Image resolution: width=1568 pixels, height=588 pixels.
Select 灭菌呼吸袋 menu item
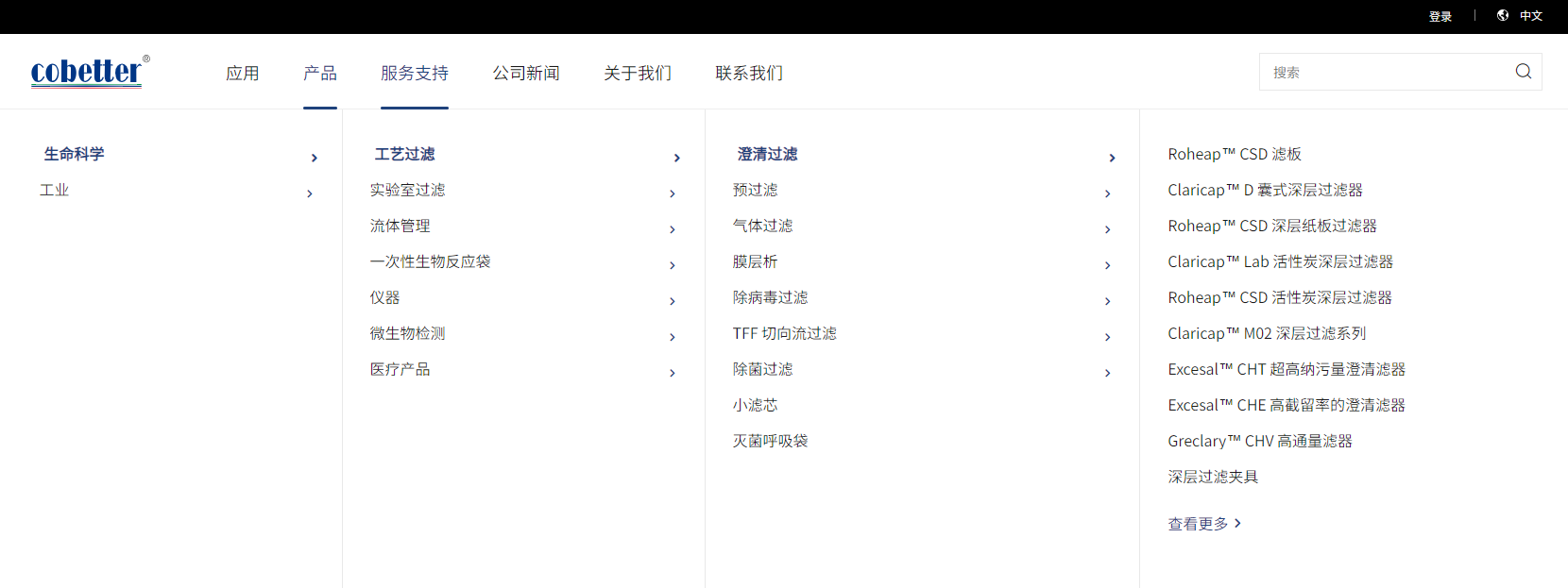(x=770, y=441)
